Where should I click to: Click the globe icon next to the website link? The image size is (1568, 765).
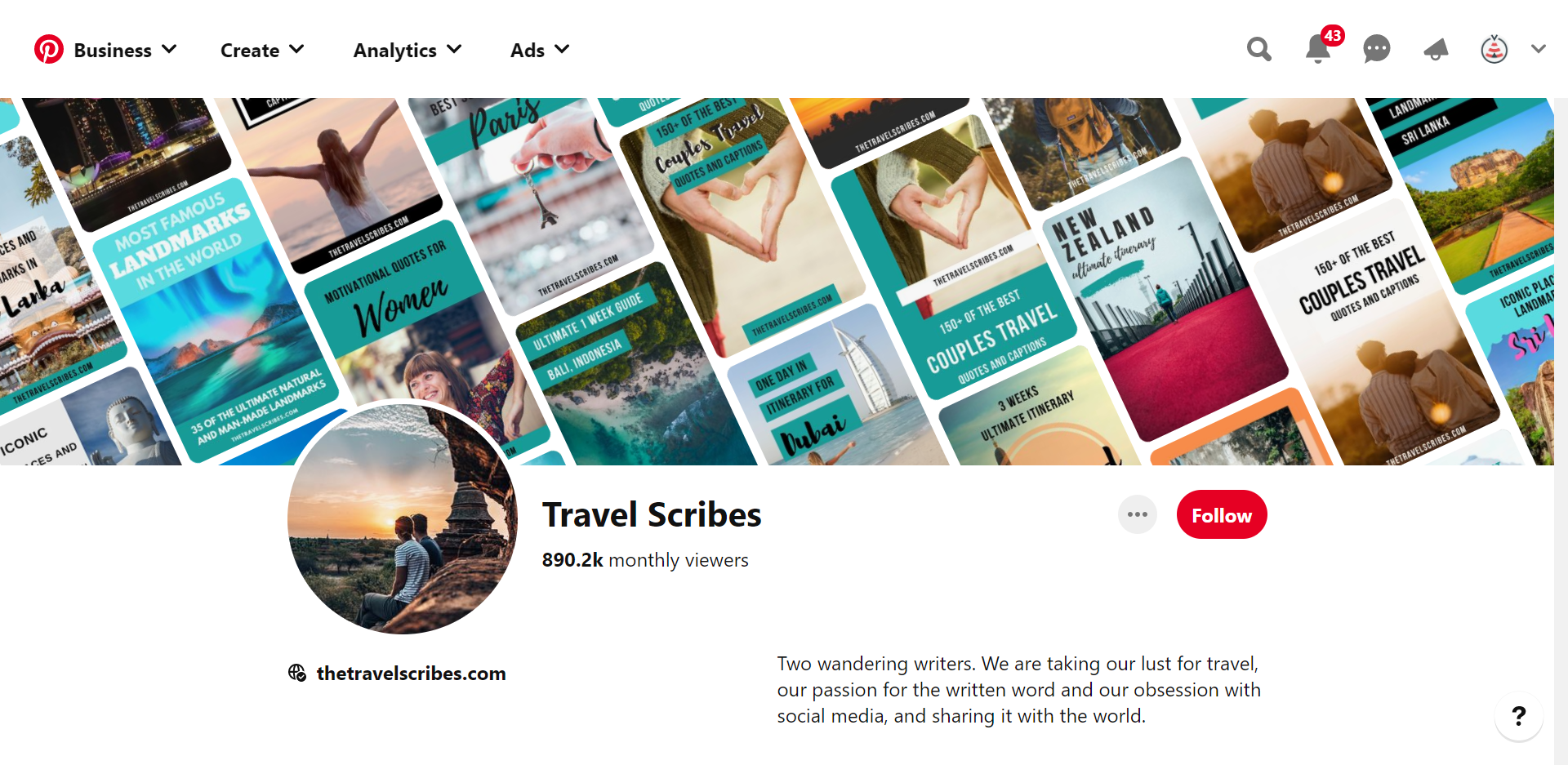point(296,673)
